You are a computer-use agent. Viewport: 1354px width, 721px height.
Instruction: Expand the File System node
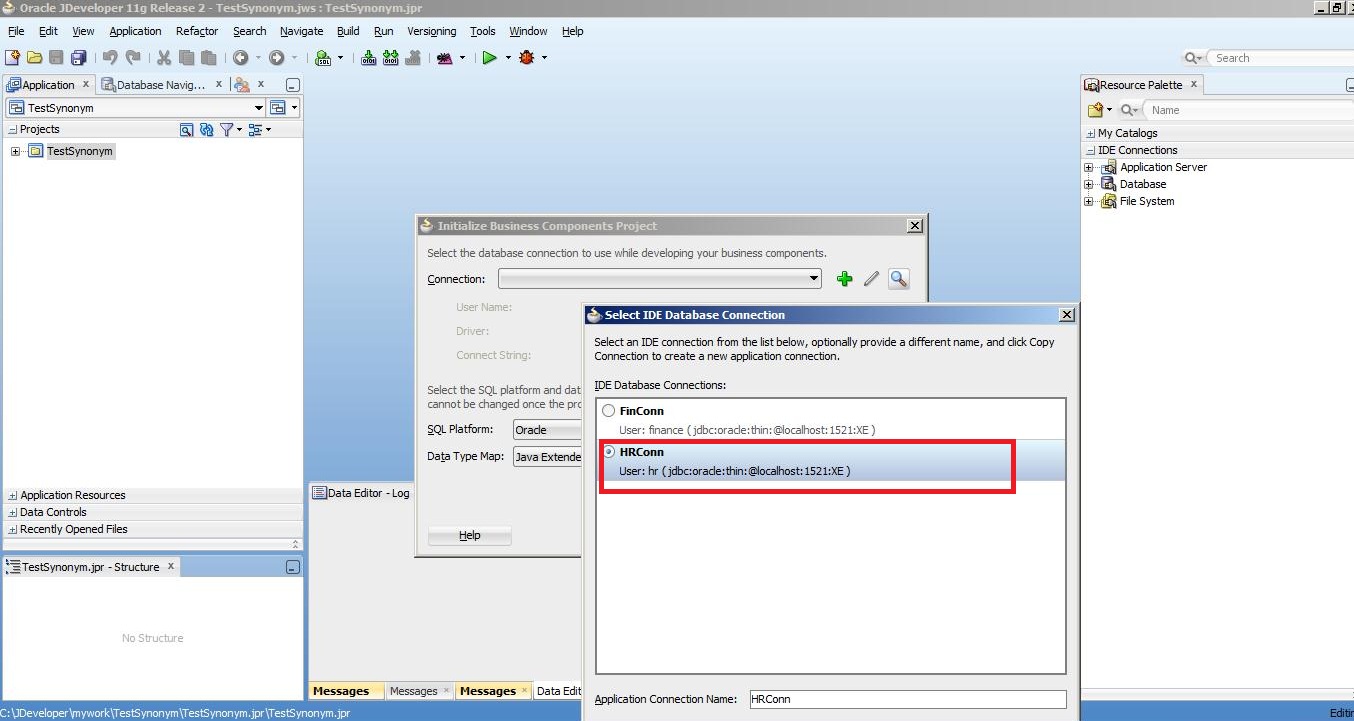(x=1088, y=201)
